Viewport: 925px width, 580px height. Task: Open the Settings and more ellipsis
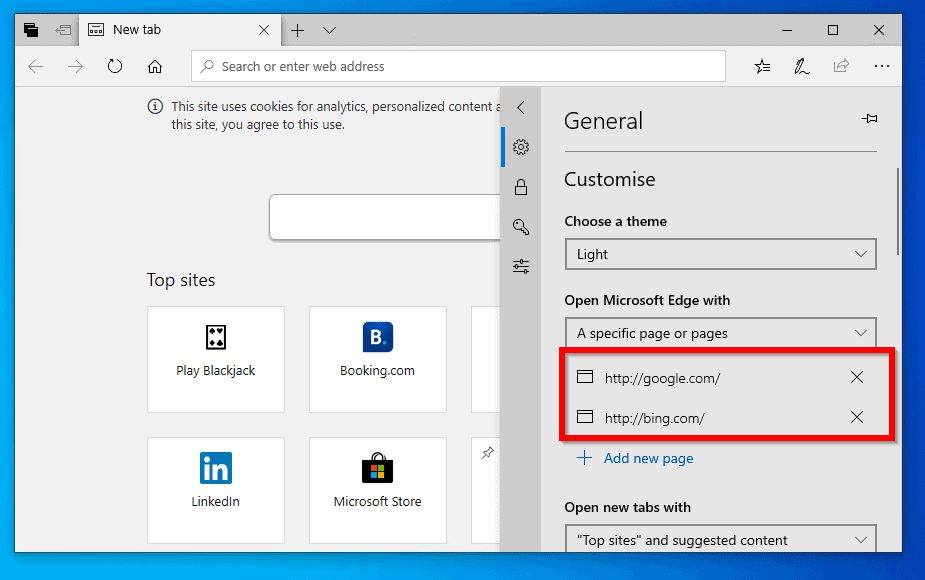881,66
